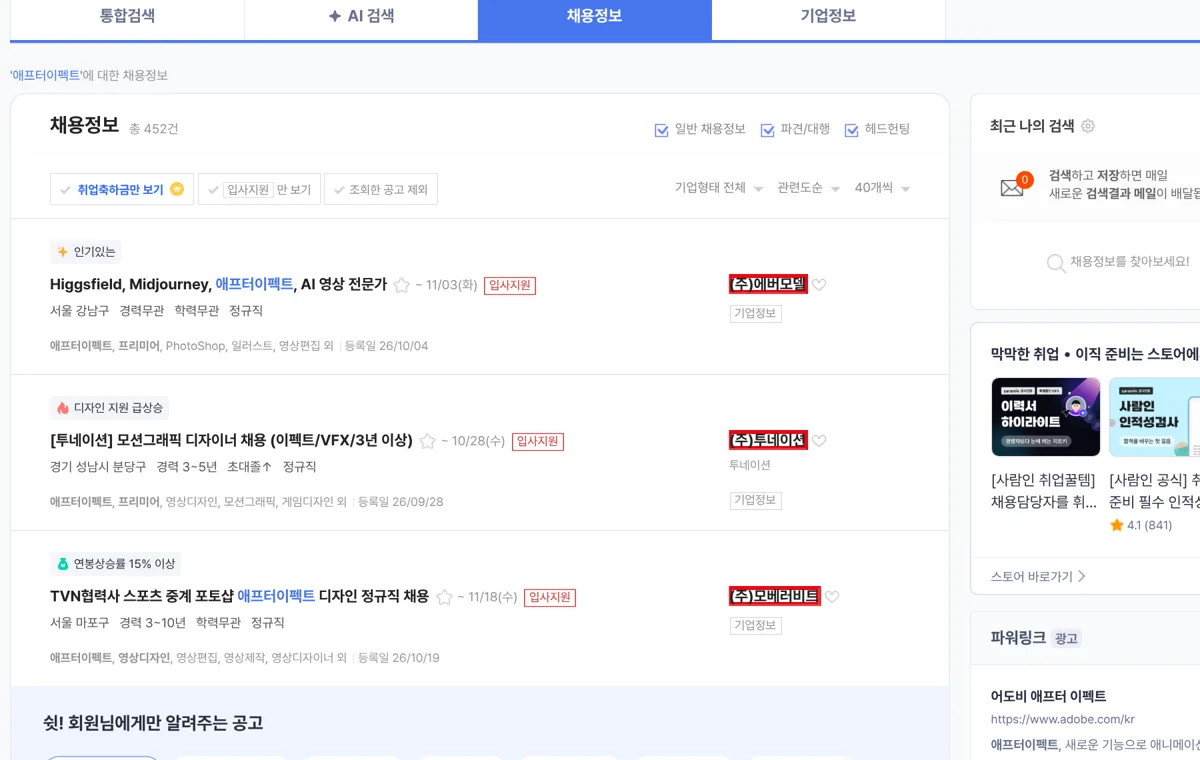Click the magnifier icon beside 채용정보를 찾아보세요
Screen dimensions: 1200x760
[x=1056, y=263]
